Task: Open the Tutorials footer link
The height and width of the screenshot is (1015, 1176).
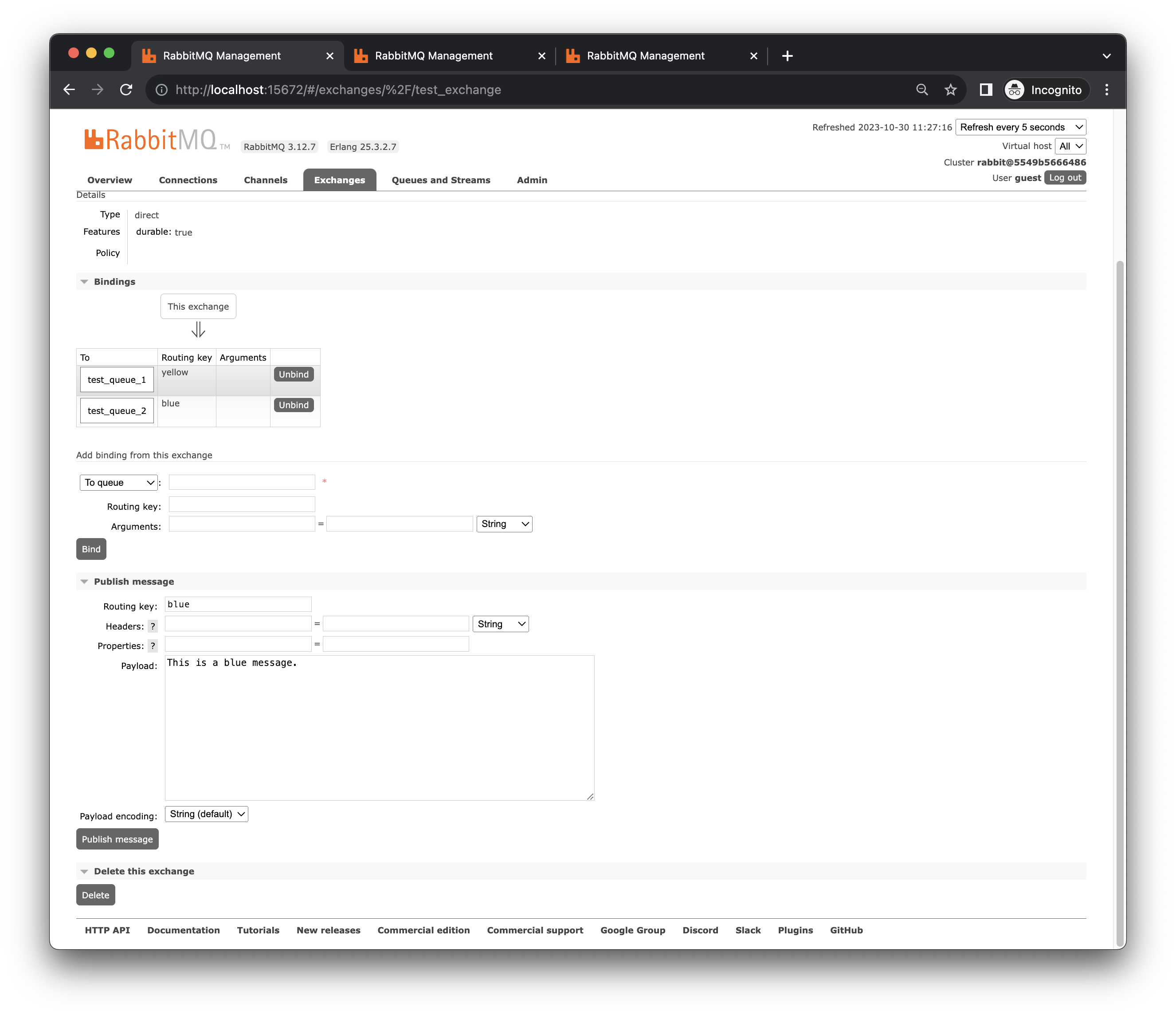Action: [258, 930]
